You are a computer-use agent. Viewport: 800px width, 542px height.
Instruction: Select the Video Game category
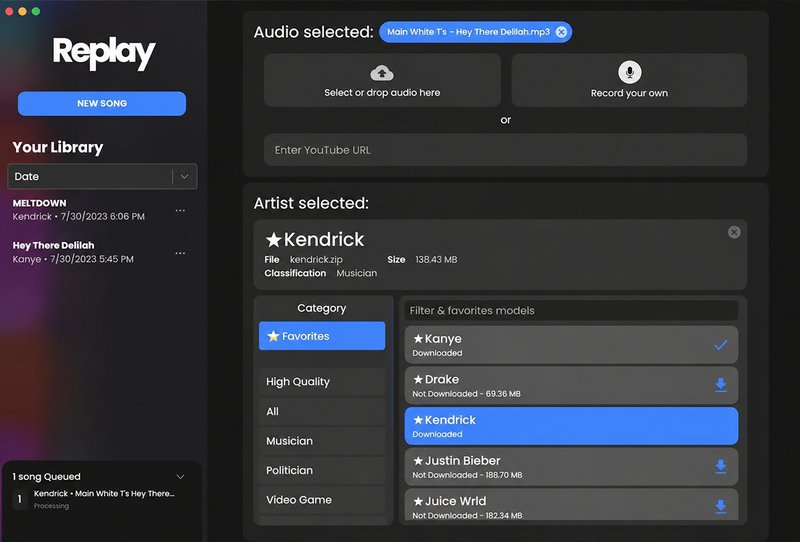(322, 500)
